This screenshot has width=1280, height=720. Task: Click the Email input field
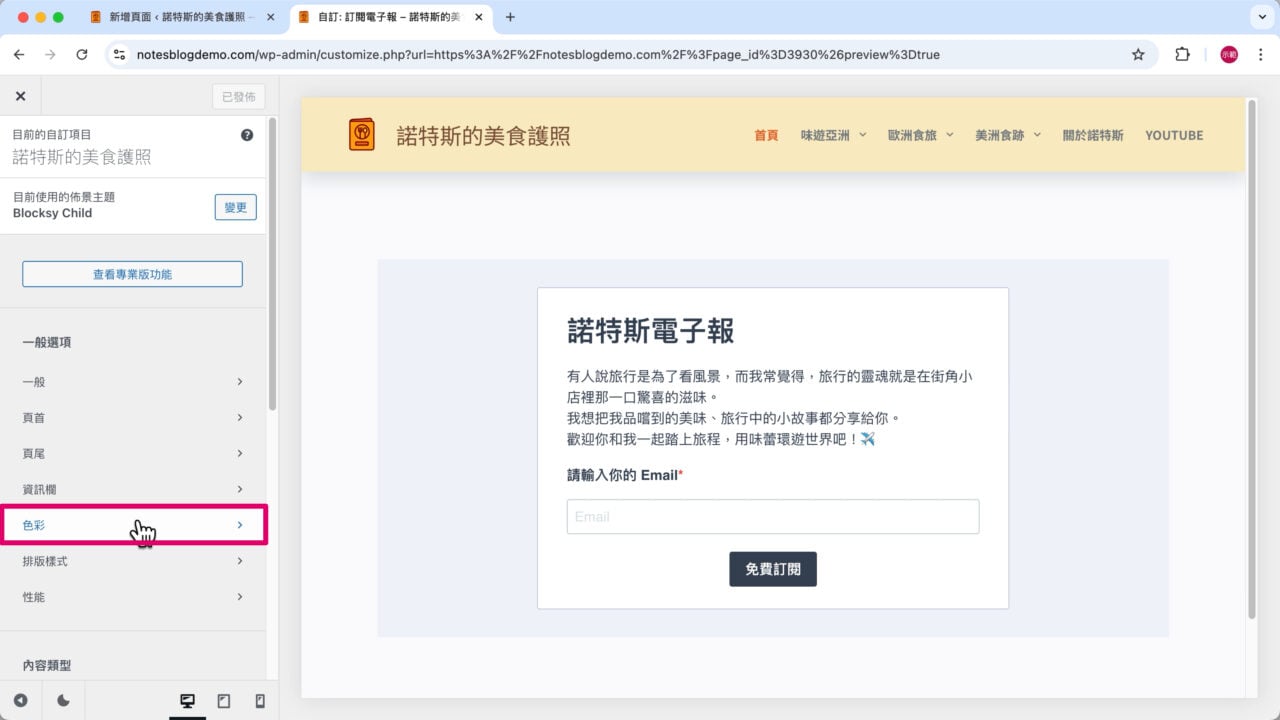pos(772,516)
